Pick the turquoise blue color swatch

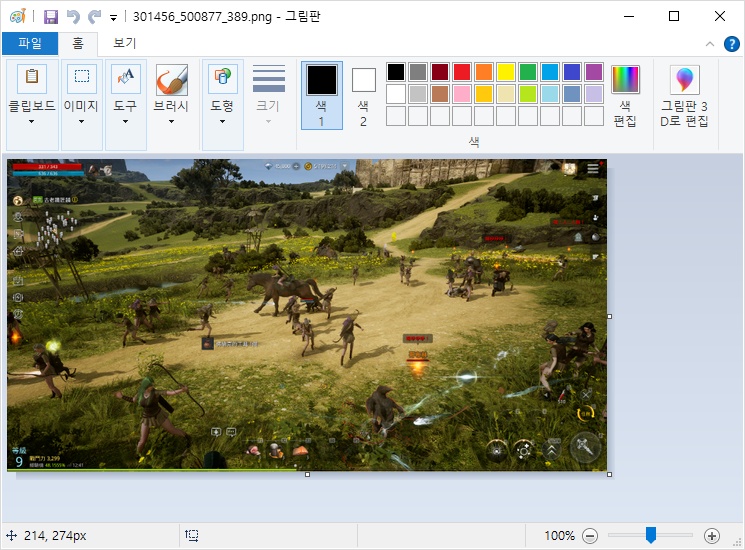pos(550,72)
